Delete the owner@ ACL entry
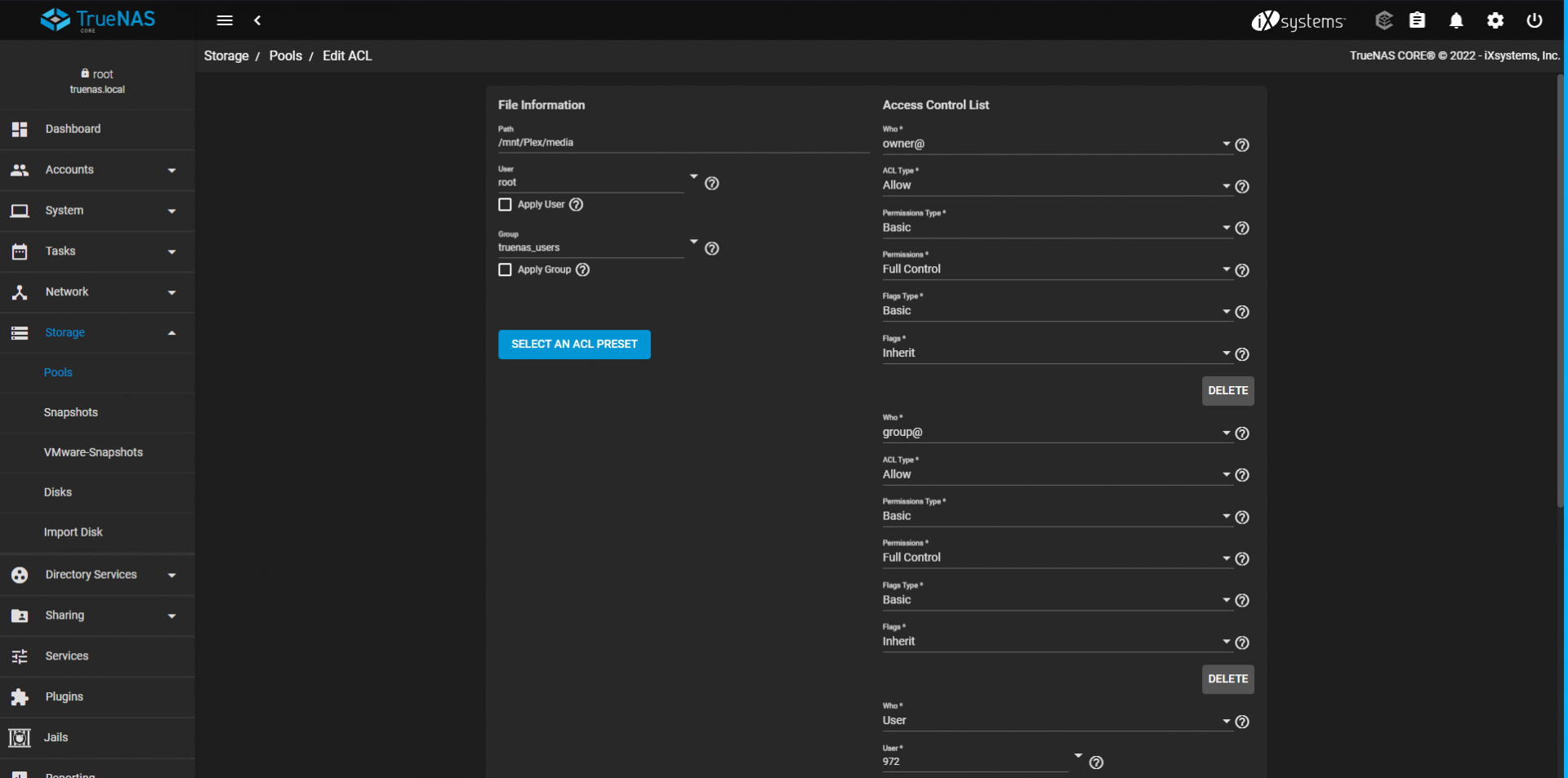Screen dimensions: 1568x778 click(x=1227, y=391)
